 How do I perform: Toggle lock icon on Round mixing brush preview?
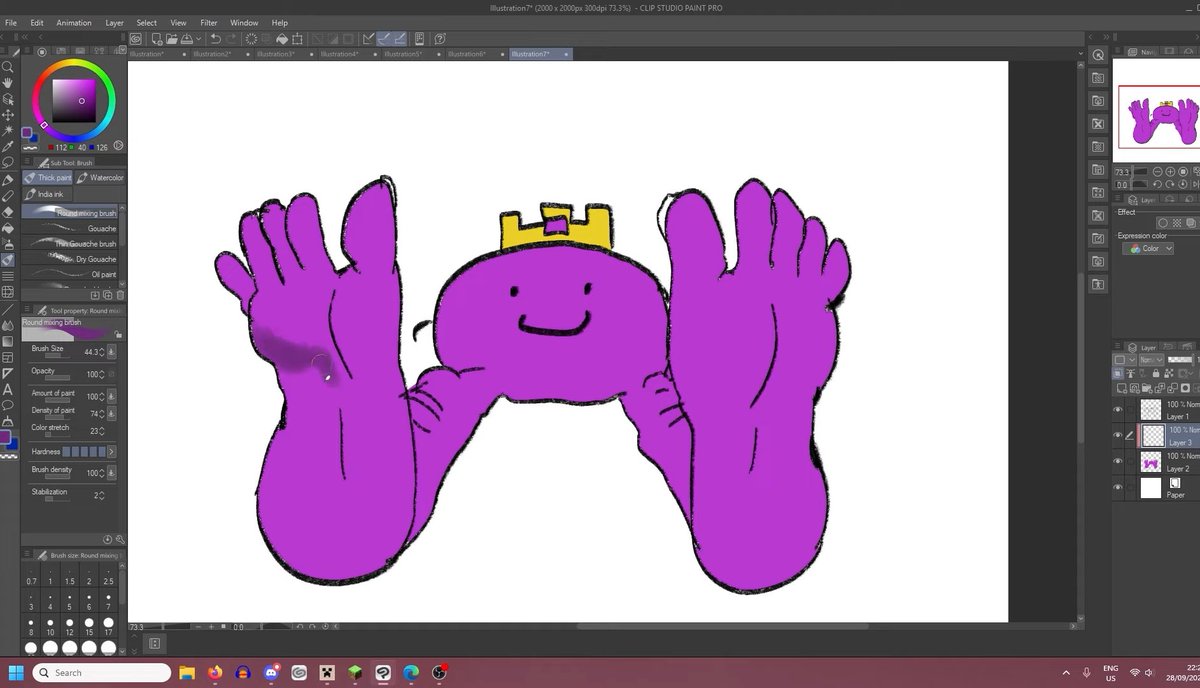tap(118, 335)
